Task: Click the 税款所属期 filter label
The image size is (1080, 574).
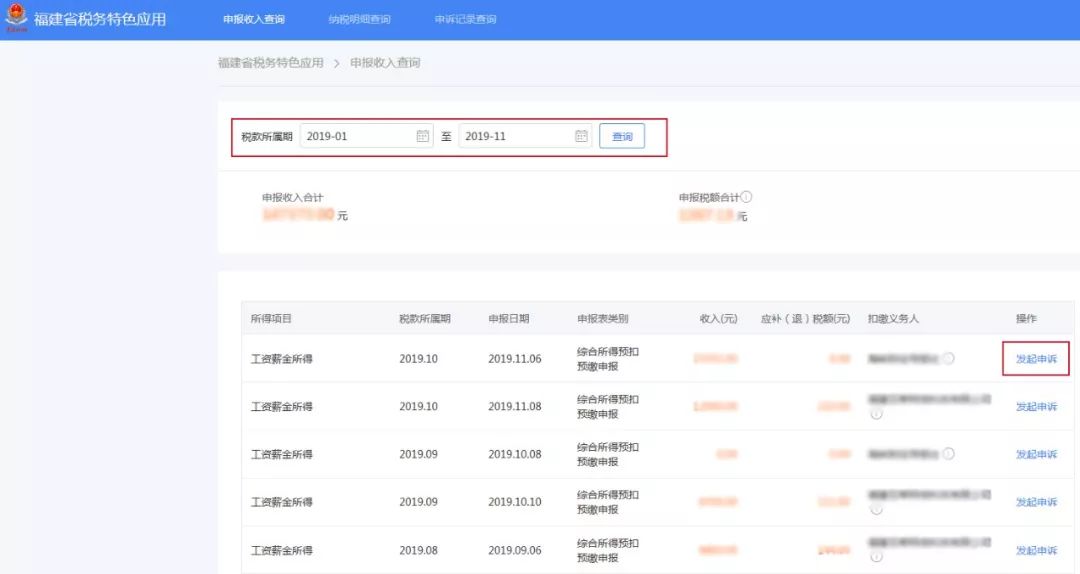Action: (x=267, y=136)
